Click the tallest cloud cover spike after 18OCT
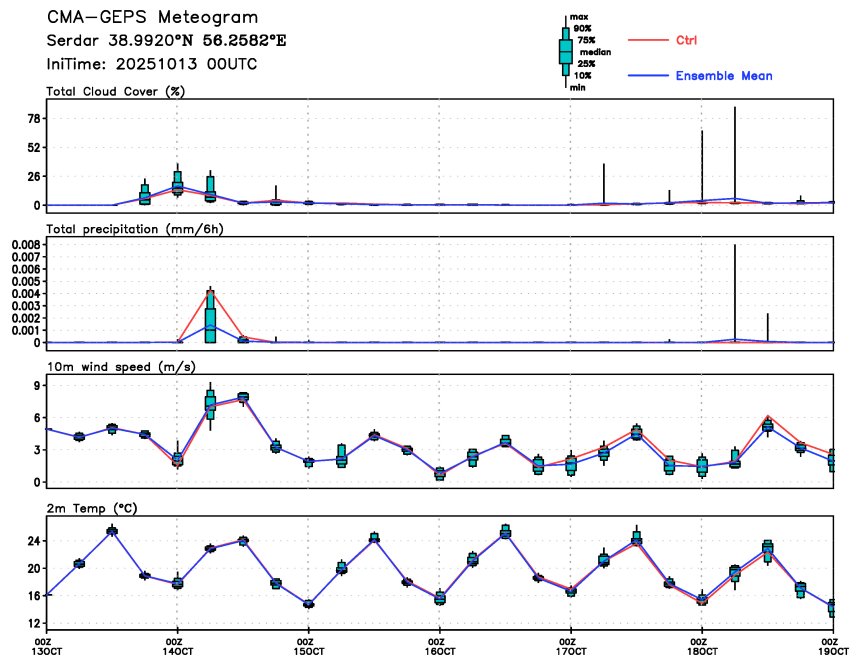 coord(735,108)
